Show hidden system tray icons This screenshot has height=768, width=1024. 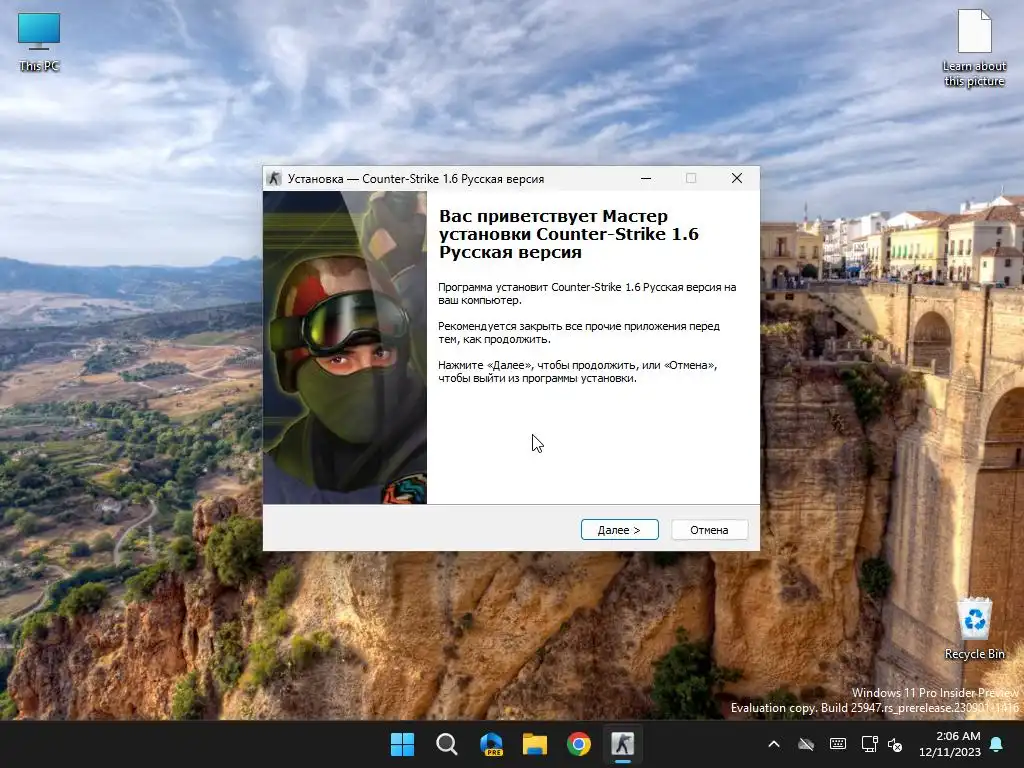coord(774,744)
